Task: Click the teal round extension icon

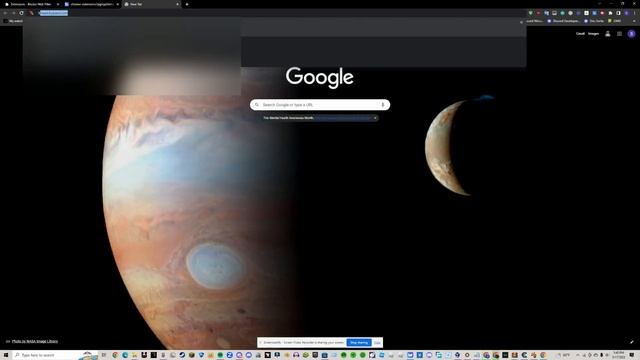Action: 562,13
